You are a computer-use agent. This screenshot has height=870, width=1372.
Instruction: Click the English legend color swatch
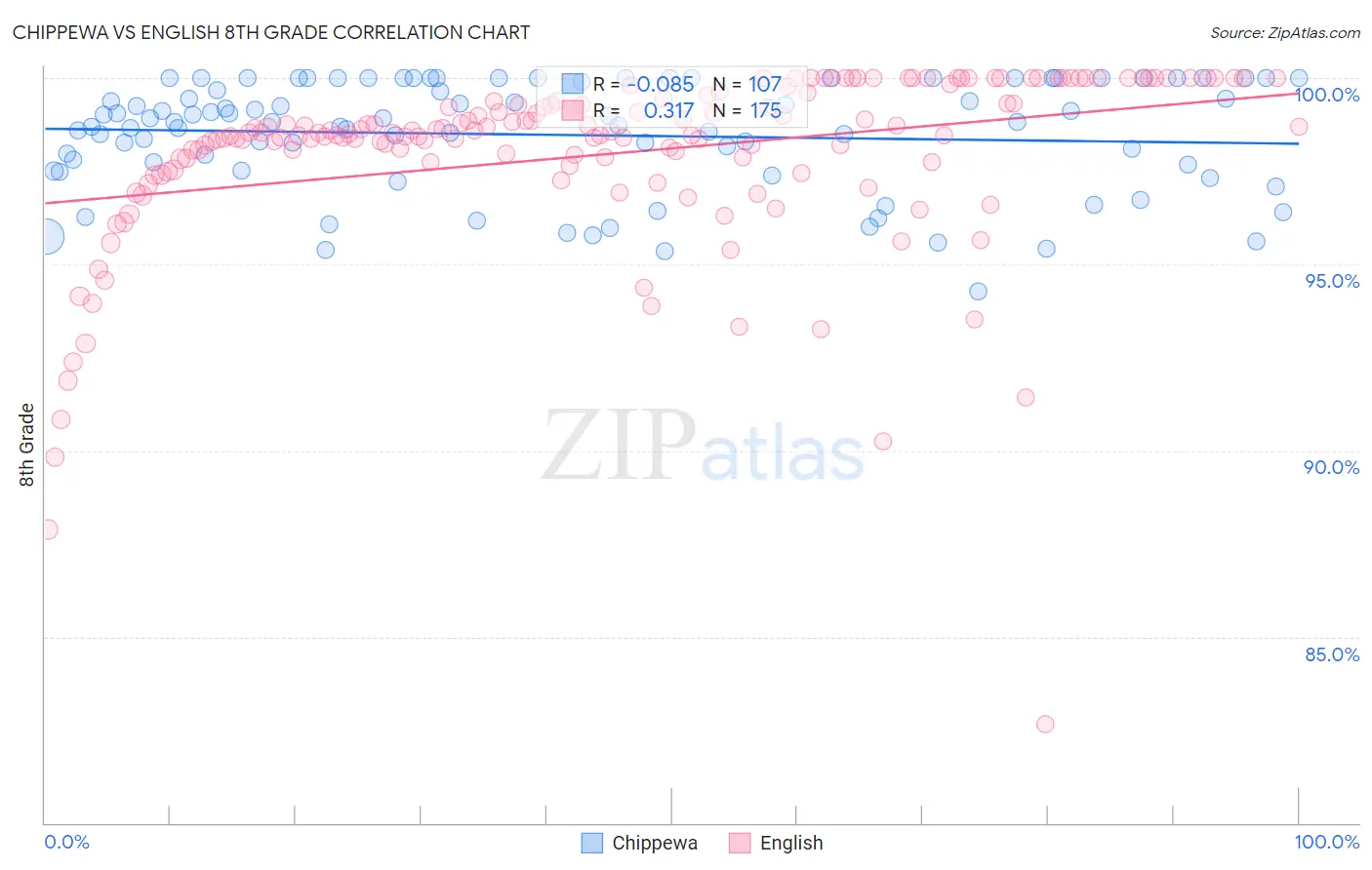(x=740, y=843)
